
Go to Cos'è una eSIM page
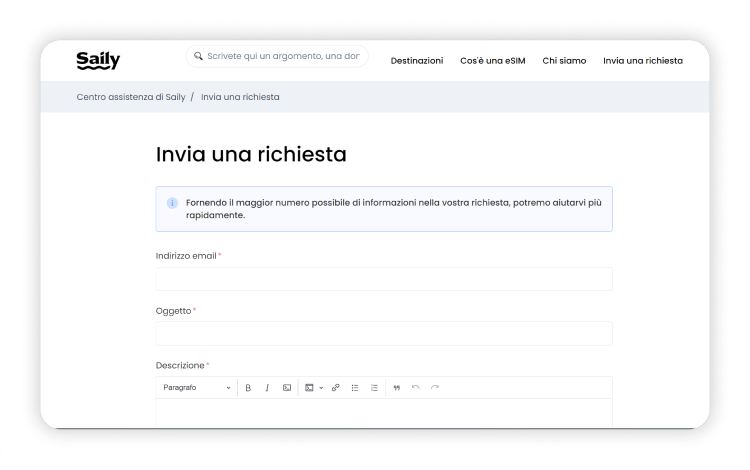coord(492,61)
